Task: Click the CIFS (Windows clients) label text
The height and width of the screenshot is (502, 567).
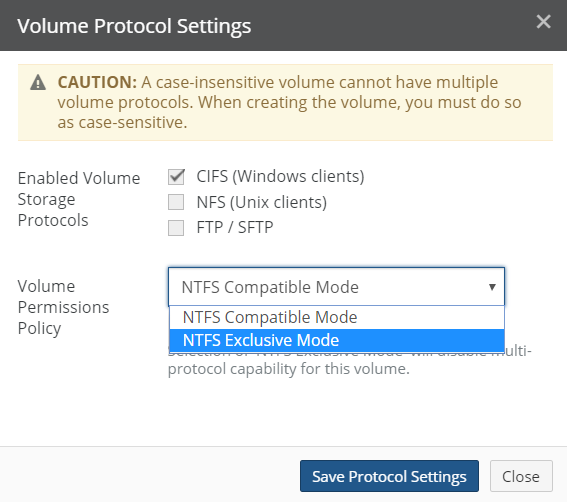Action: (x=280, y=176)
